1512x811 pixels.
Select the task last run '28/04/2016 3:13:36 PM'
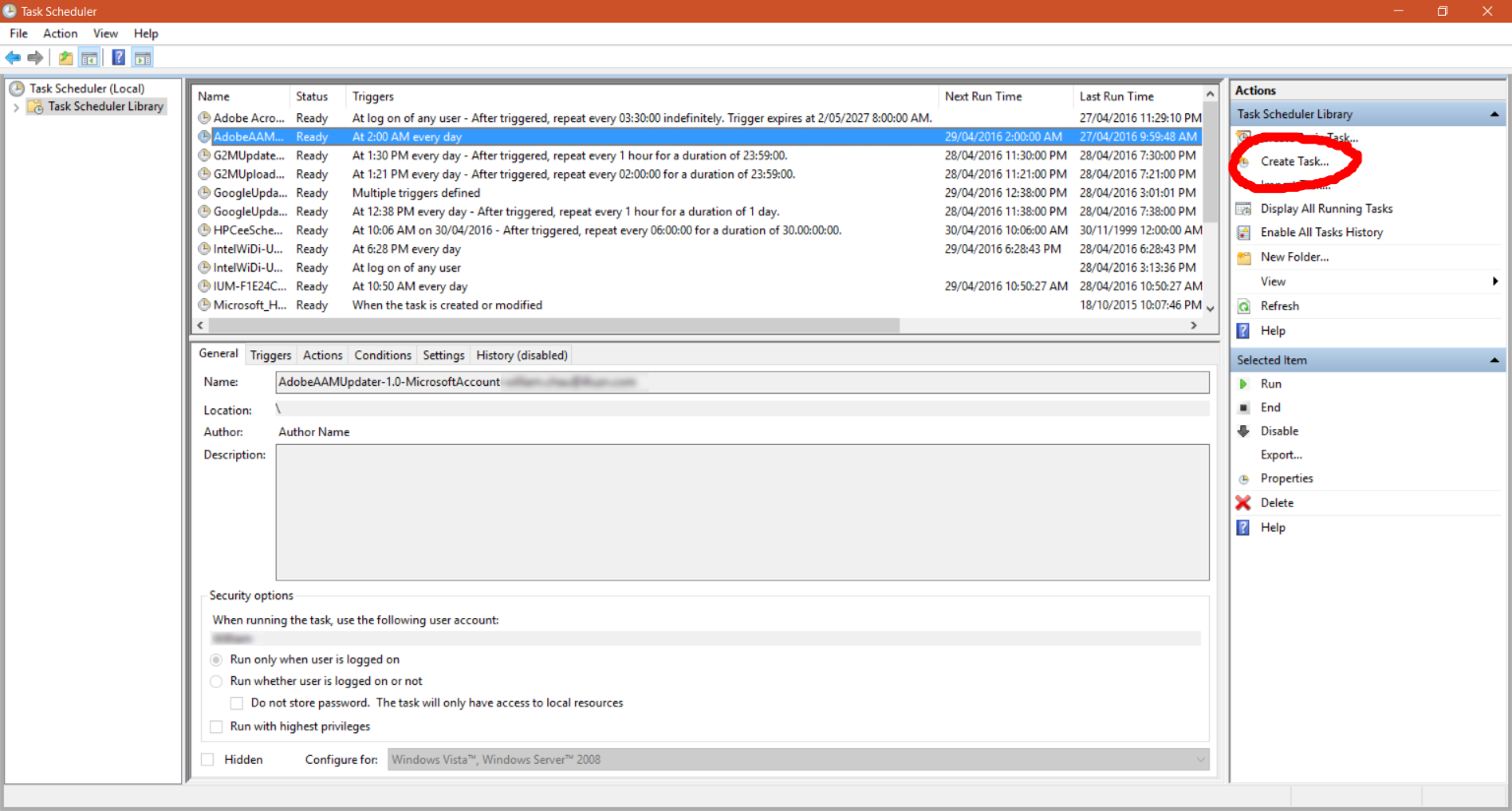point(698,268)
